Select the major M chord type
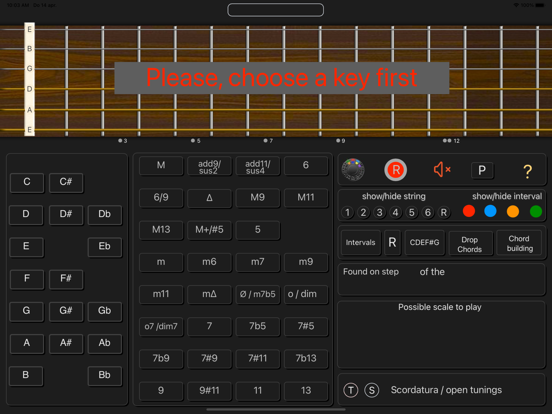Screen dimensions: 552x414 tap(161, 165)
